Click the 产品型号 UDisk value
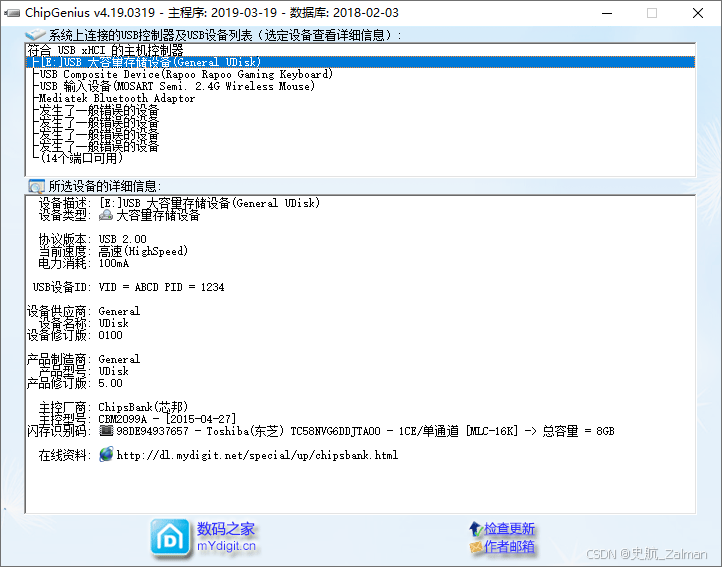Viewport: 722px width, 567px height. 114,371
